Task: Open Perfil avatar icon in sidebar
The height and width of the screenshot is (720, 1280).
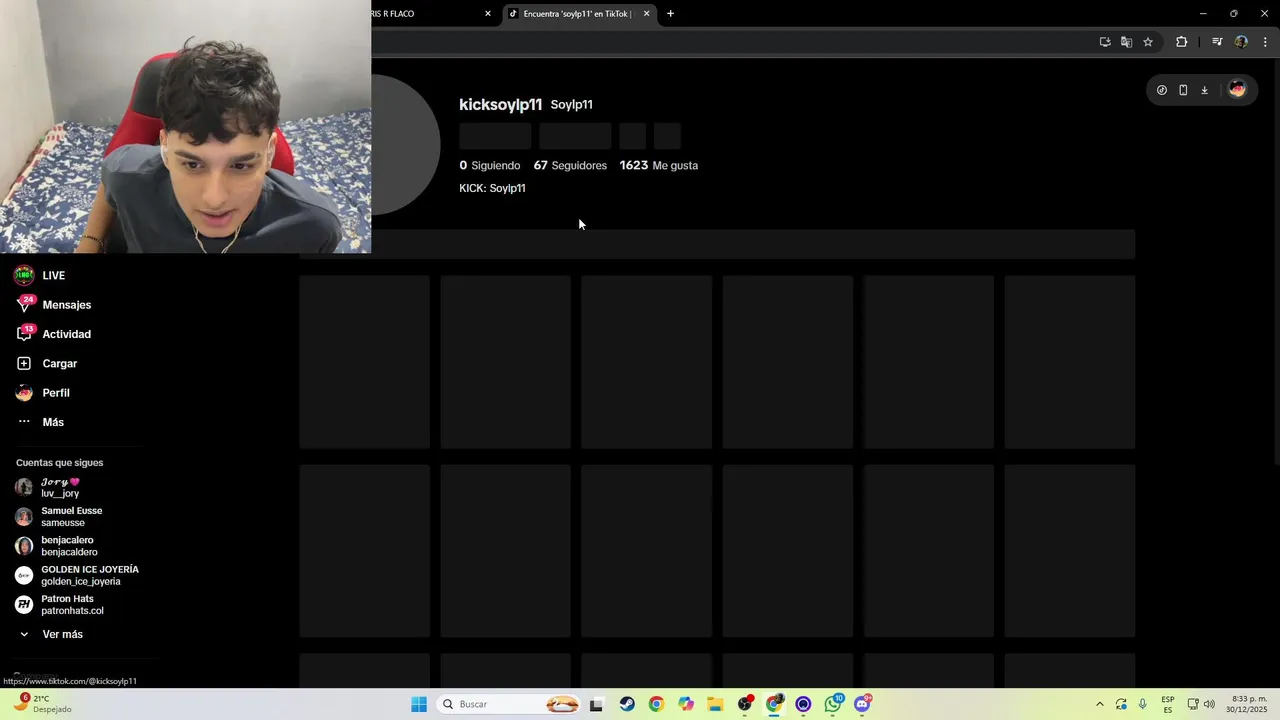Action: click(24, 393)
